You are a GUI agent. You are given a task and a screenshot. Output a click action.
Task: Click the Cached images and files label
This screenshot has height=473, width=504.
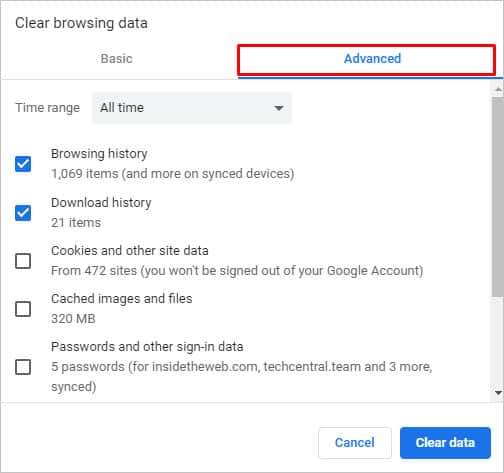[x=122, y=299]
